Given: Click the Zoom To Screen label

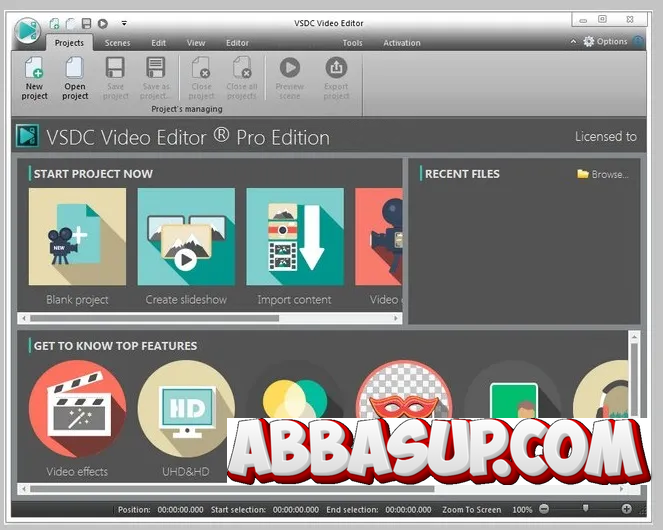Looking at the screenshot, I should (471, 510).
